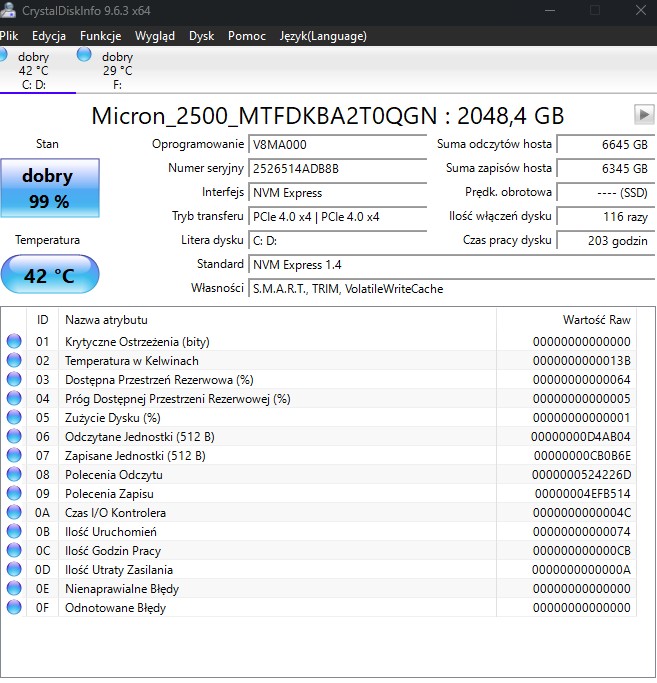Switch to the F: disk tab
The height and width of the screenshot is (683, 657).
pyautogui.click(x=115, y=71)
